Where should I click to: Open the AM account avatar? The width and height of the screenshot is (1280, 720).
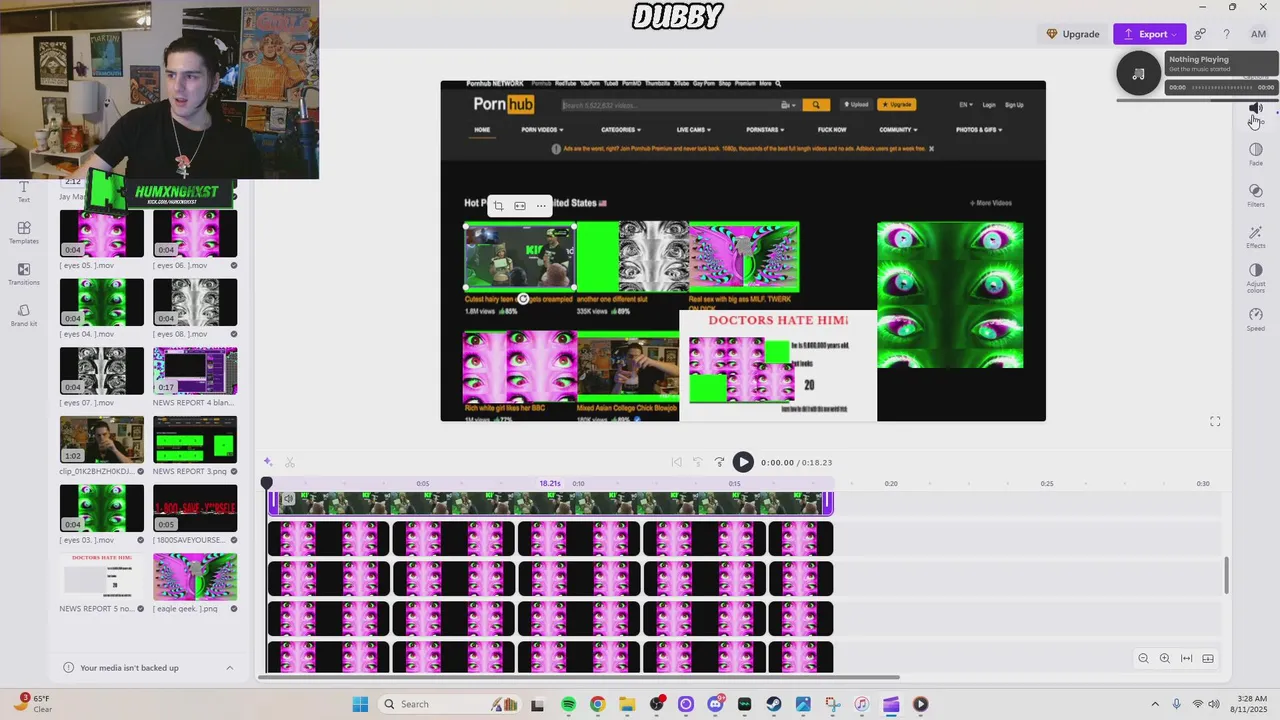(x=1258, y=34)
